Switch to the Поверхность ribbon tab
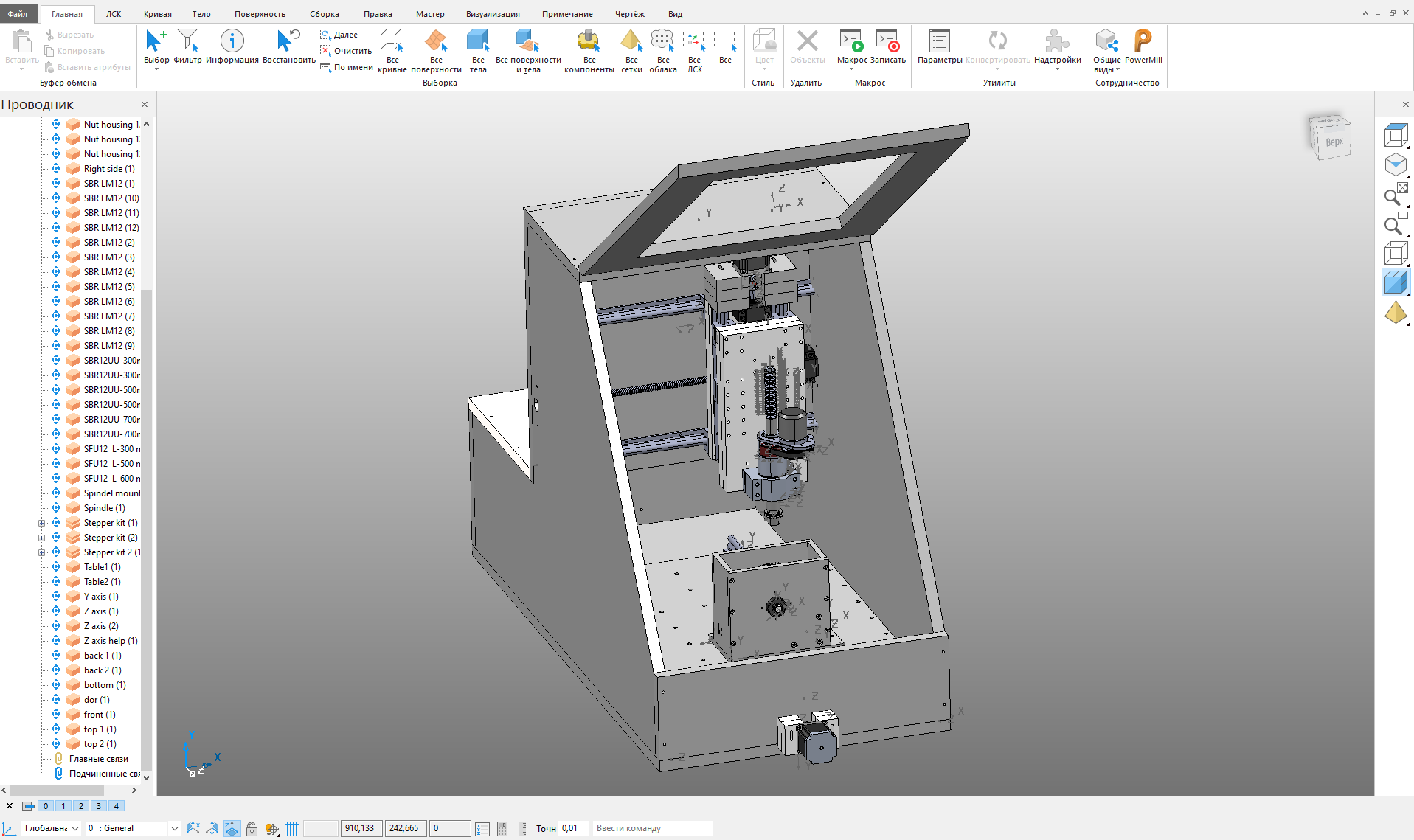The image size is (1414, 840). pos(260,14)
